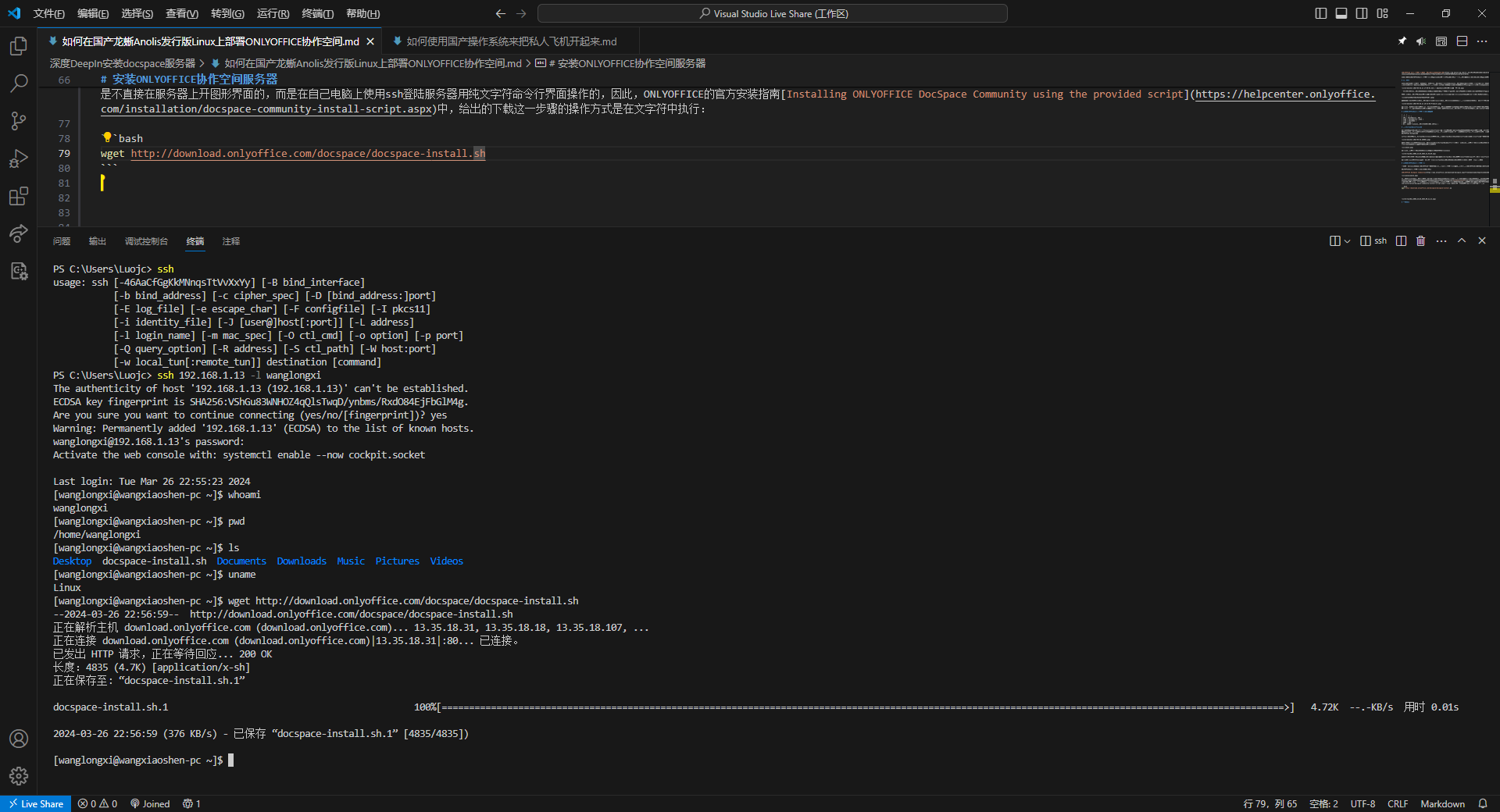Viewport: 1500px width, 812px height.
Task: Kill terminal with the trash icon
Action: click(1420, 241)
